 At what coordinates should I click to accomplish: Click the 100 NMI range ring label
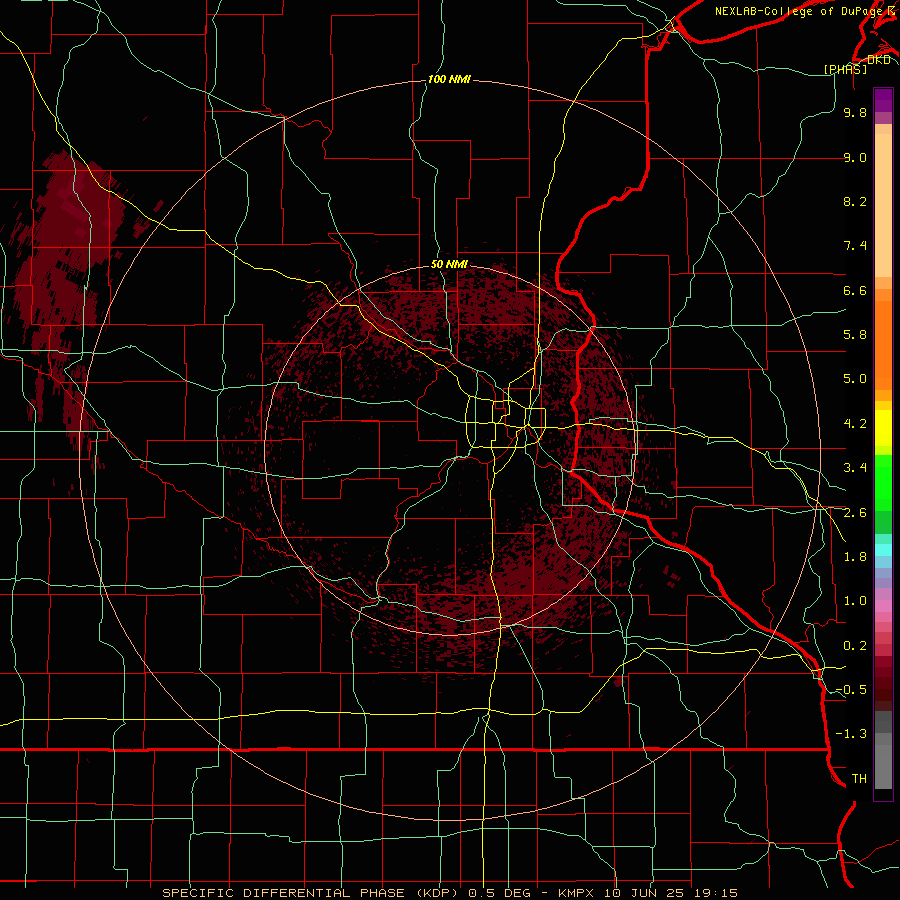449,79
